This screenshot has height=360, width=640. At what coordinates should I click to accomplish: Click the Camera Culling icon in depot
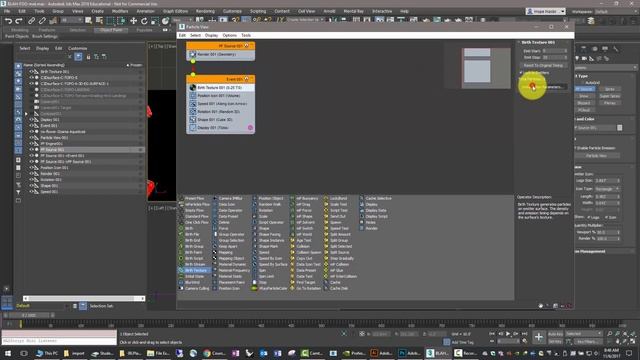tap(181, 289)
